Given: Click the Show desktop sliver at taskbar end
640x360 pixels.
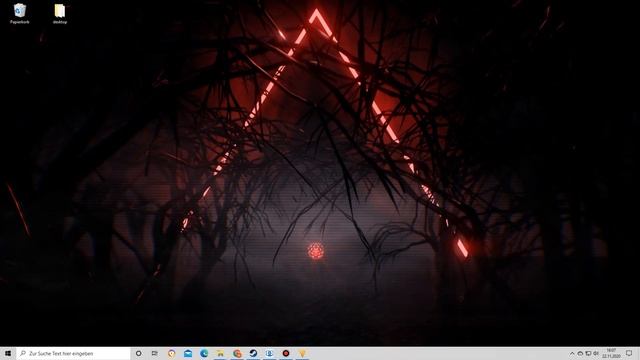Looking at the screenshot, I should click(x=638, y=353).
